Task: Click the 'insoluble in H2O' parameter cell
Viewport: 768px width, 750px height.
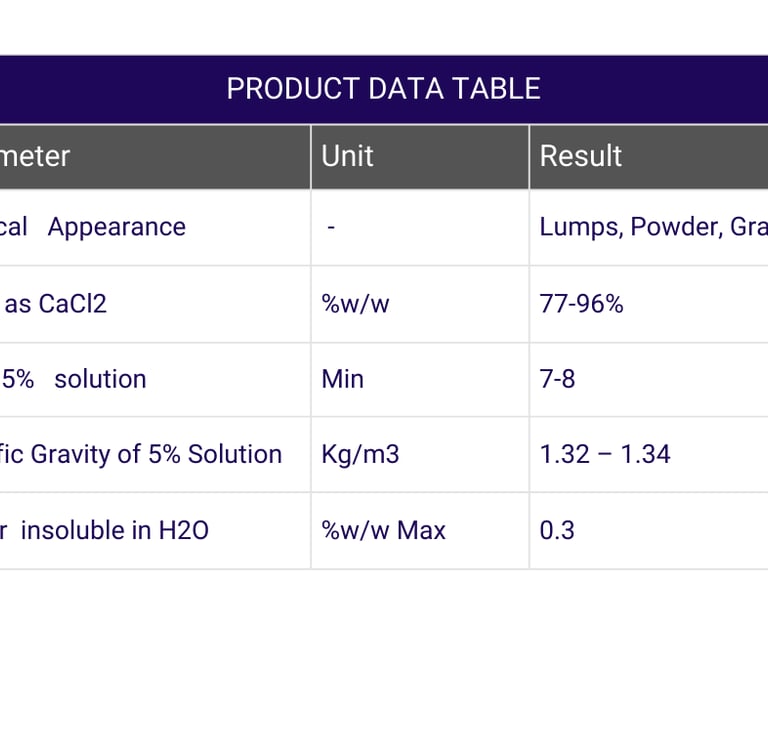Action: [x=106, y=530]
